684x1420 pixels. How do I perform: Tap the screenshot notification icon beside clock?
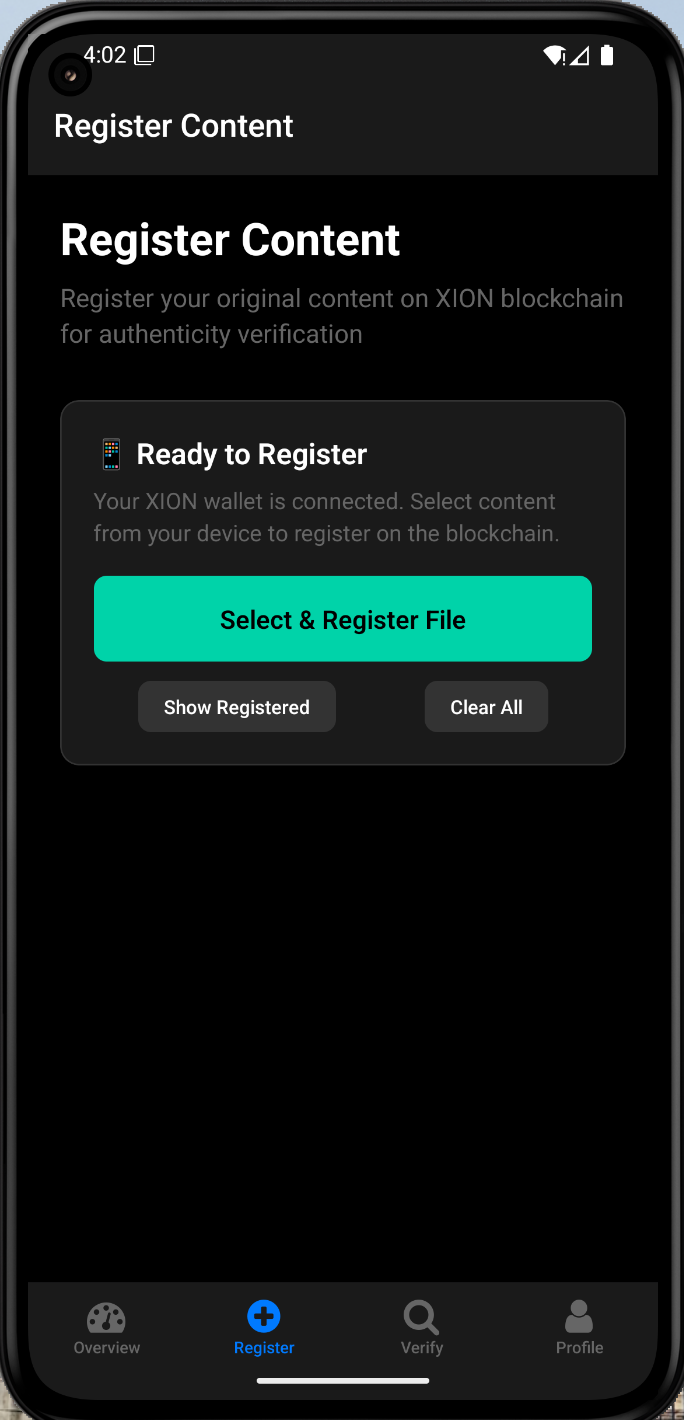144,55
